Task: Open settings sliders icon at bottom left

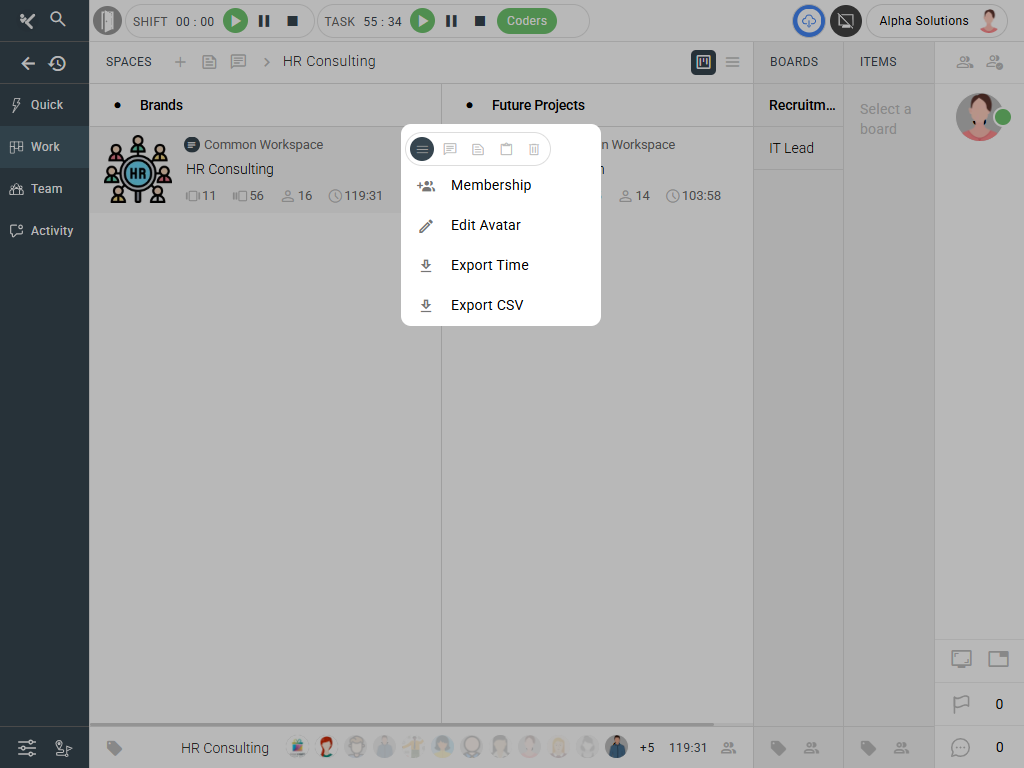Action: (x=27, y=747)
